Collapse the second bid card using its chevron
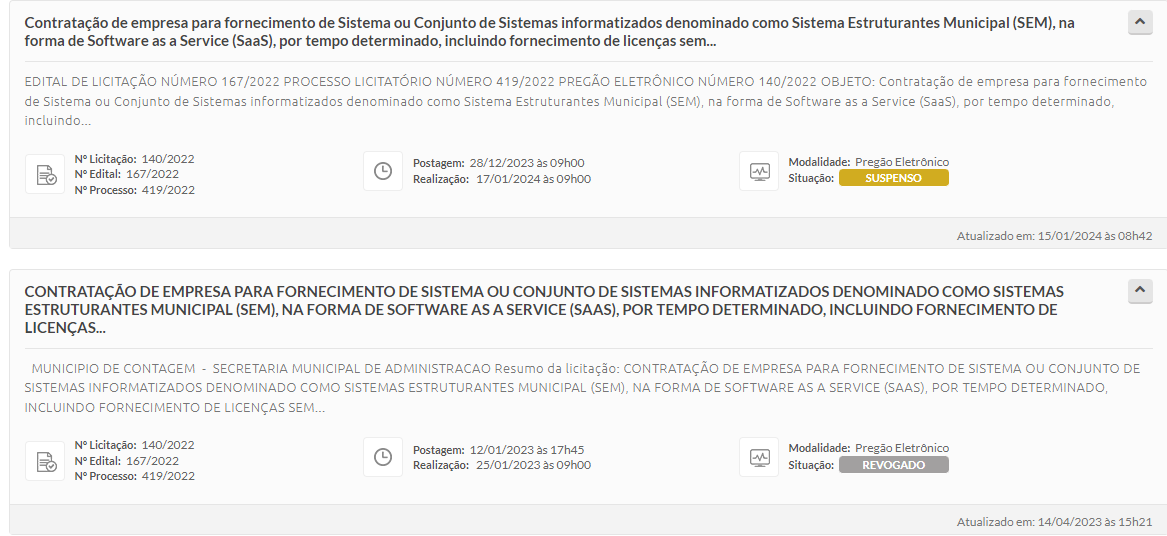The height and width of the screenshot is (536, 1167). click(1140, 291)
